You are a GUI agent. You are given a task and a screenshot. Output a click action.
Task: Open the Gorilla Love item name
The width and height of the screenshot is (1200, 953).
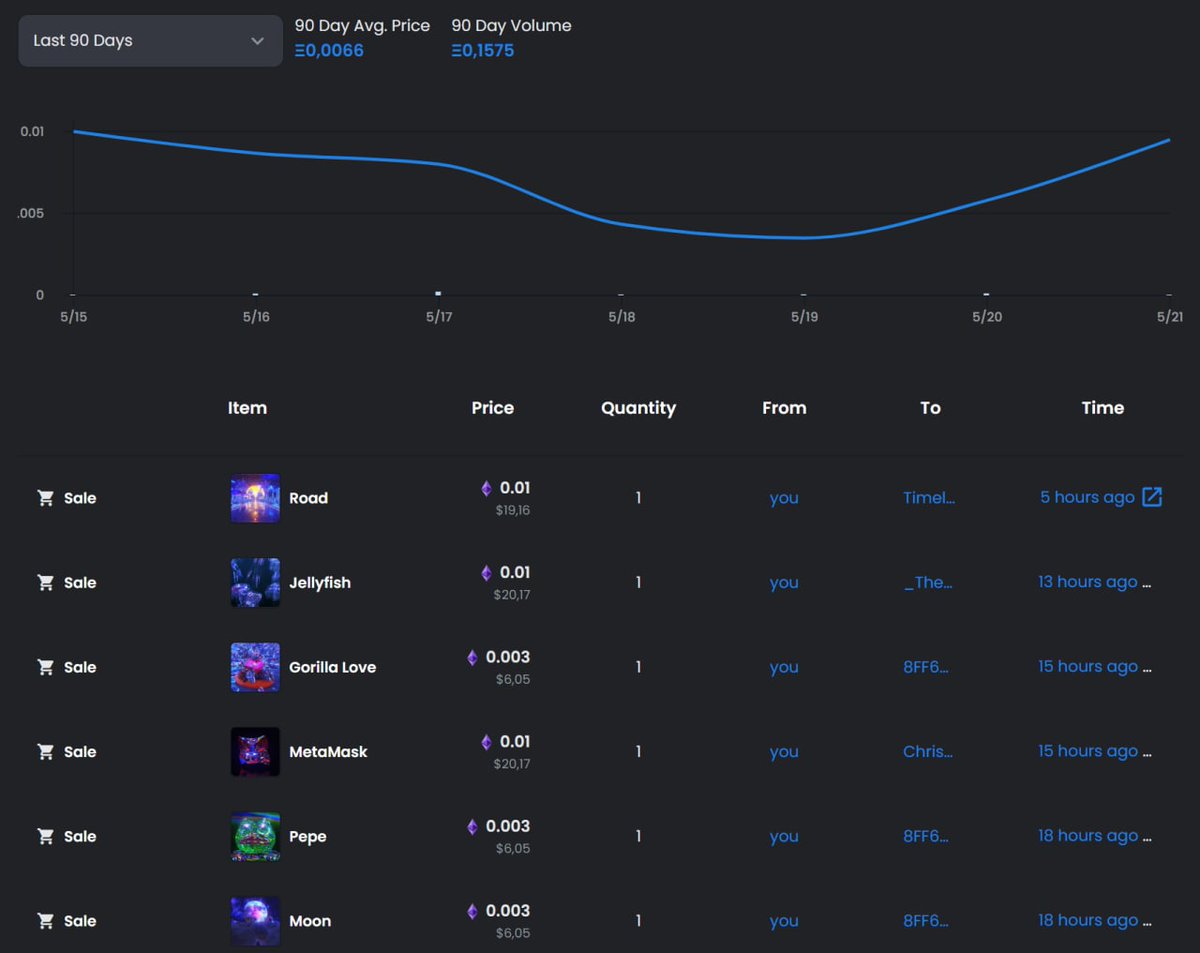(332, 667)
